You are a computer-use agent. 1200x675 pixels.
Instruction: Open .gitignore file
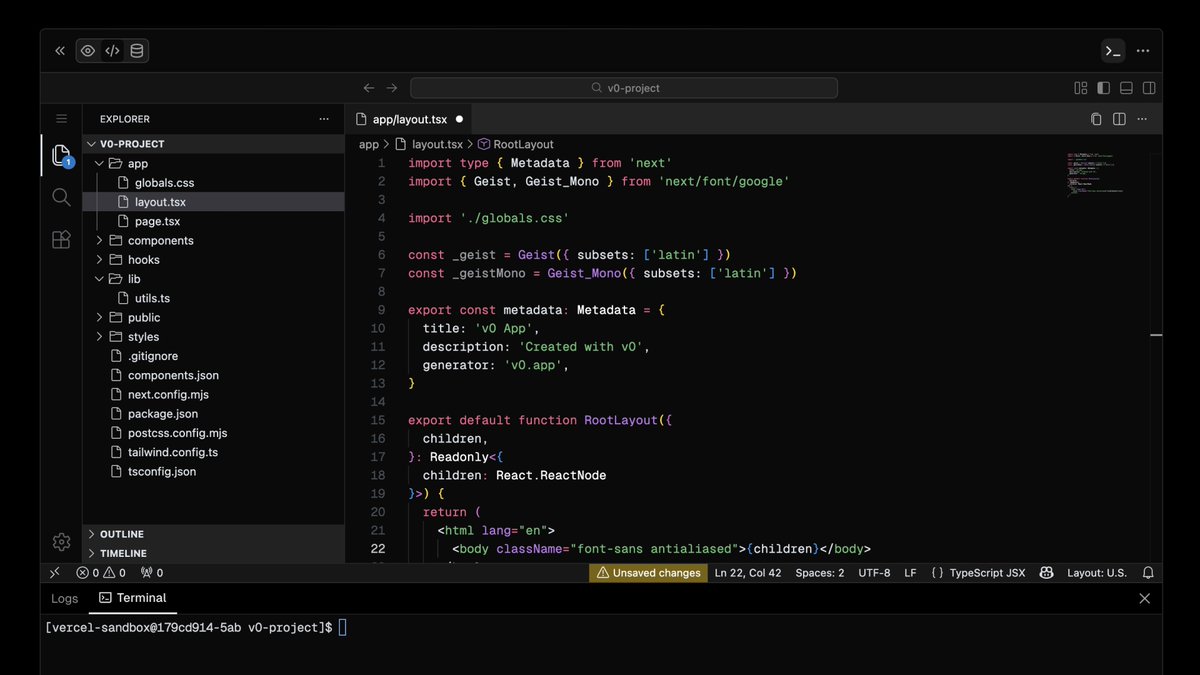(214, 356)
